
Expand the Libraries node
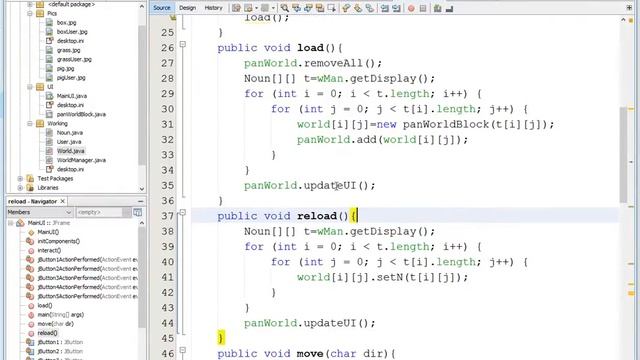[x=20, y=188]
